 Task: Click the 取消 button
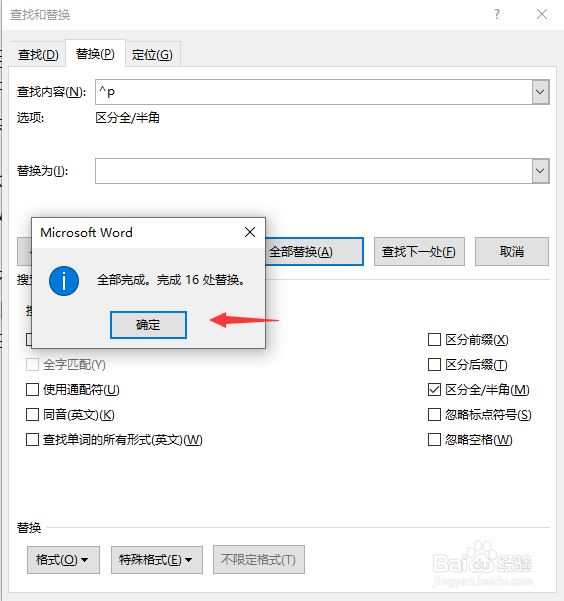(511, 251)
